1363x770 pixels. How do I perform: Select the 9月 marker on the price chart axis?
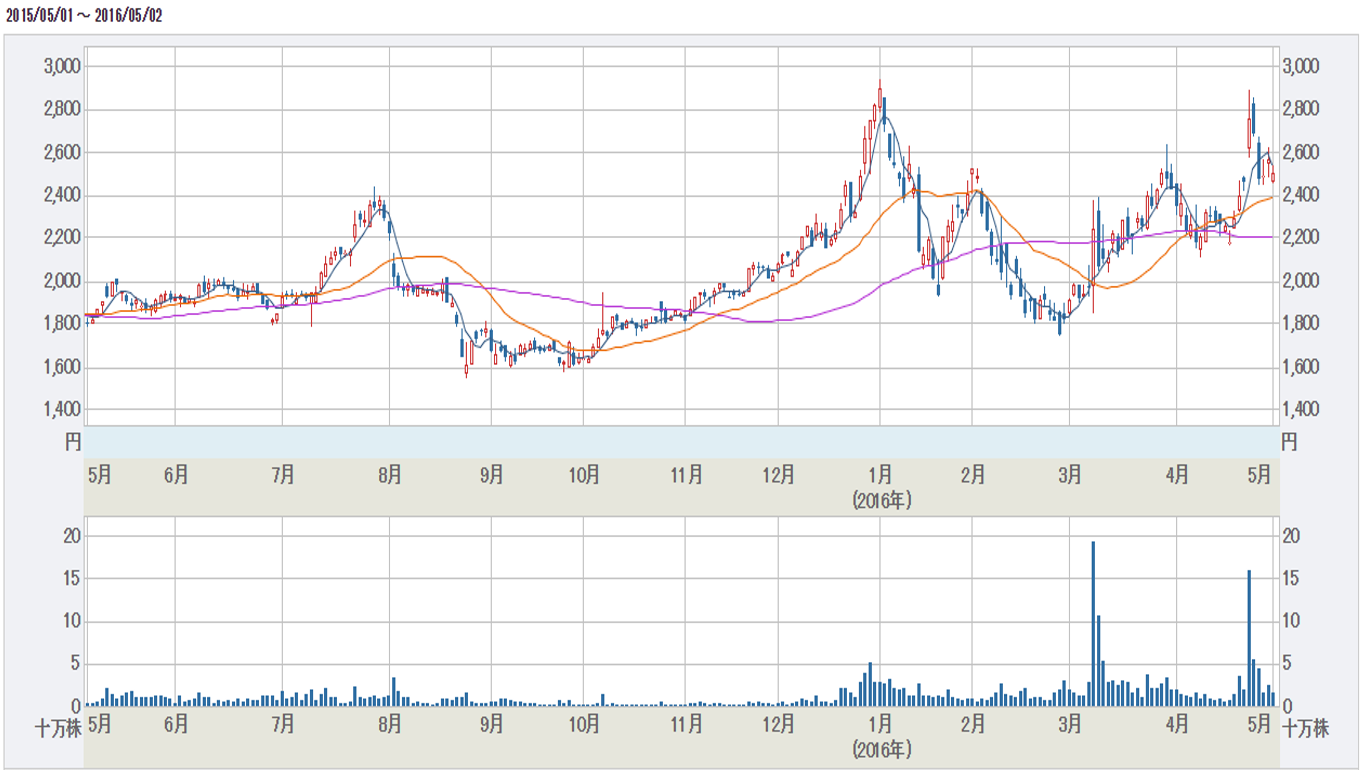[x=491, y=474]
